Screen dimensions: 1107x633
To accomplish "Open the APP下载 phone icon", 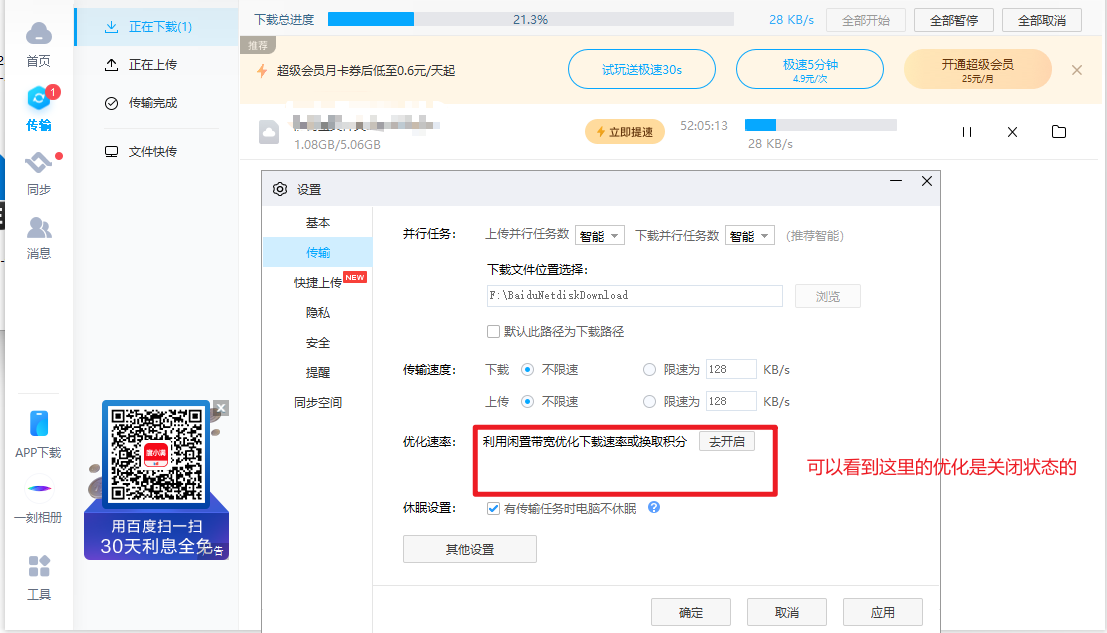I will pyautogui.click(x=39, y=423).
